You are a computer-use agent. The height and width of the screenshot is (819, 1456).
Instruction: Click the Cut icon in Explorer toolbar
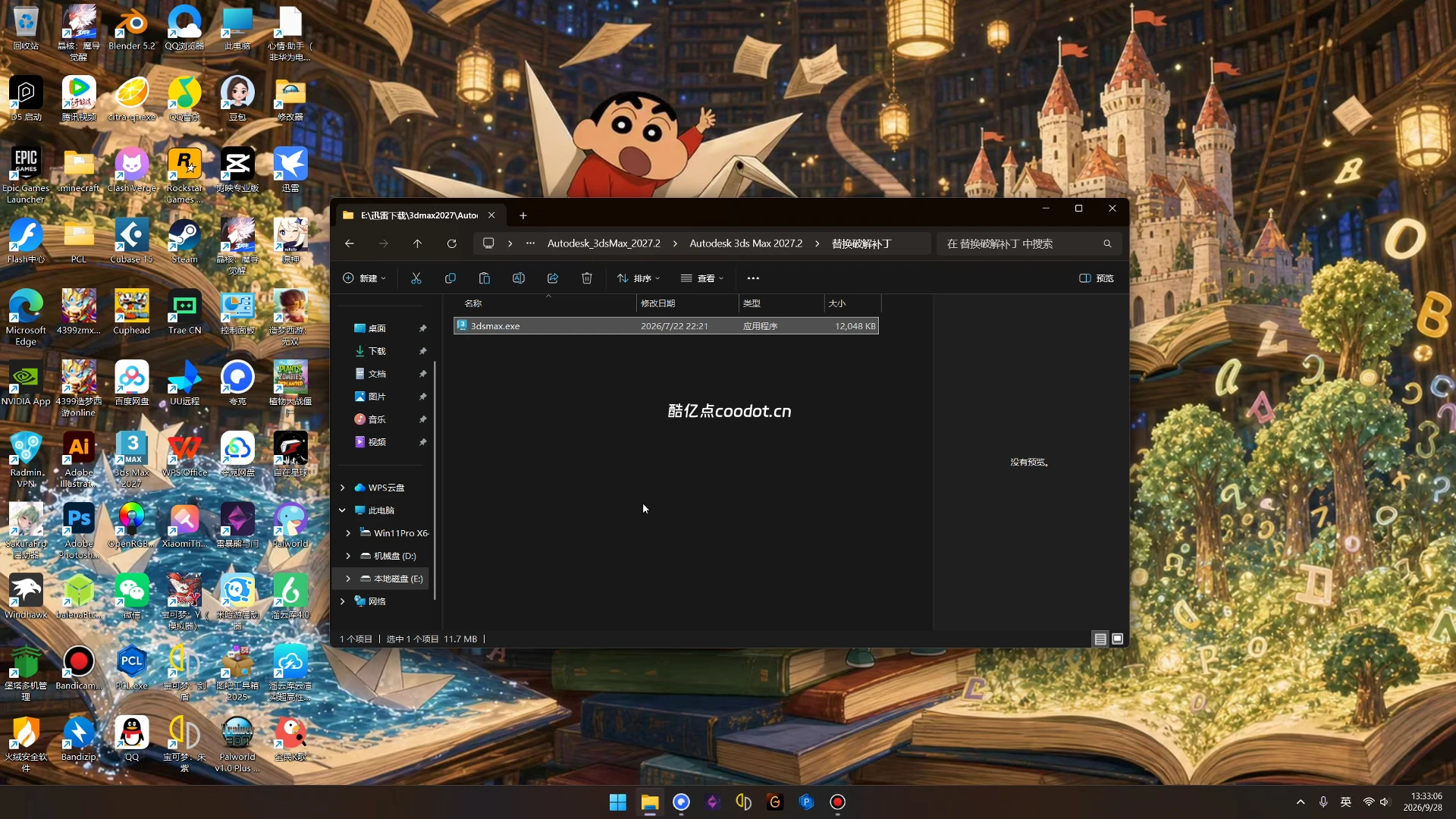tap(416, 278)
